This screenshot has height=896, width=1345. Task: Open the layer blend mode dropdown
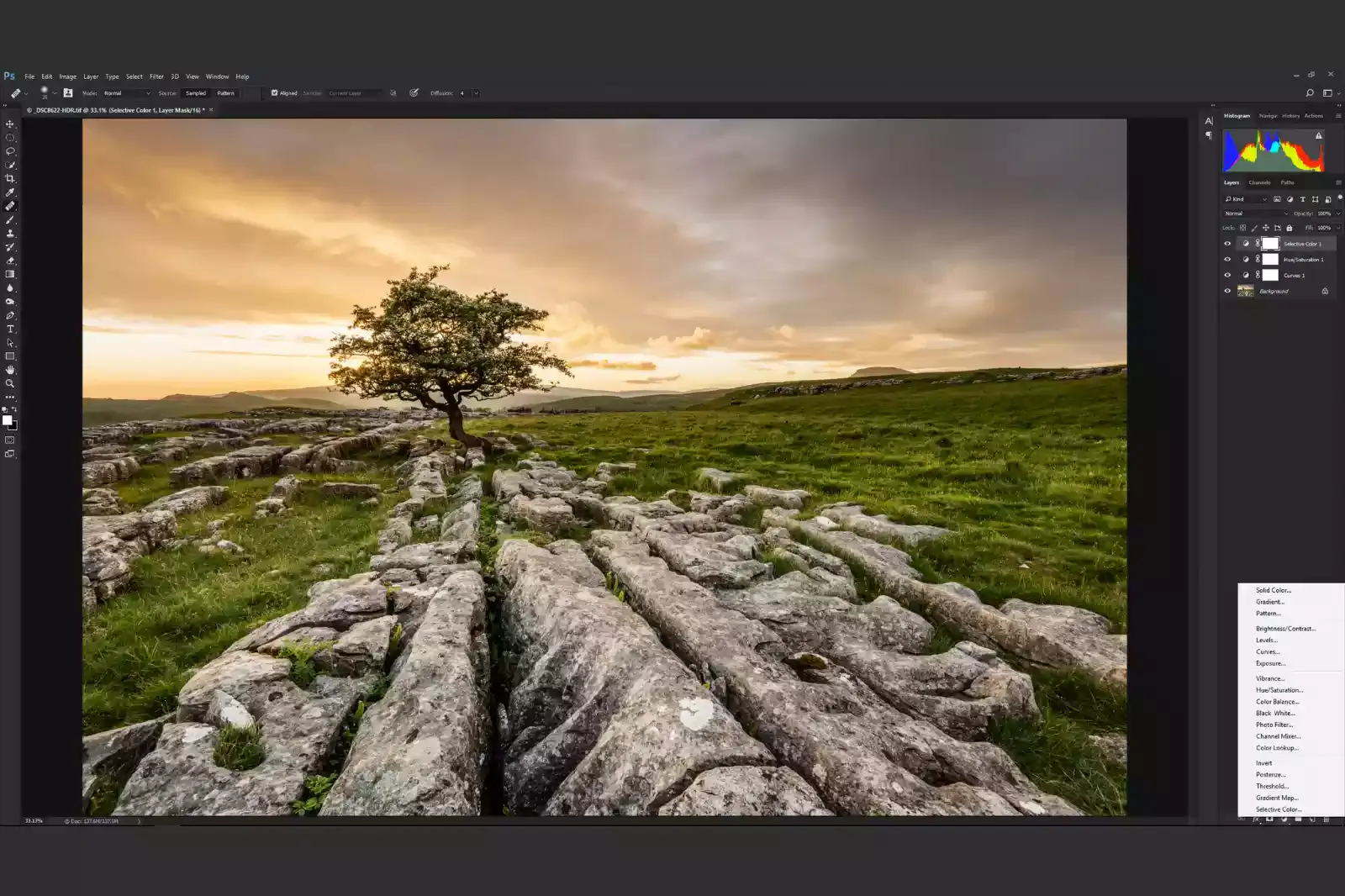pyautogui.click(x=1256, y=213)
